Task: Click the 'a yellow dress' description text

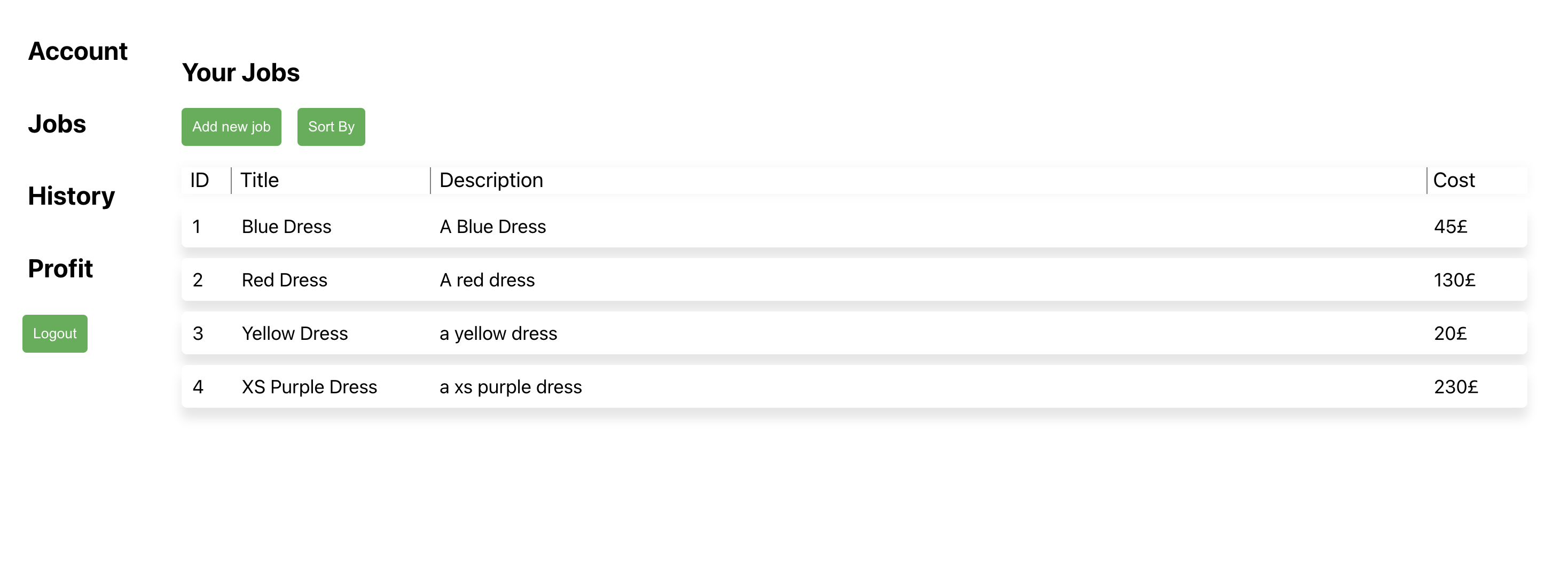Action: (498, 334)
